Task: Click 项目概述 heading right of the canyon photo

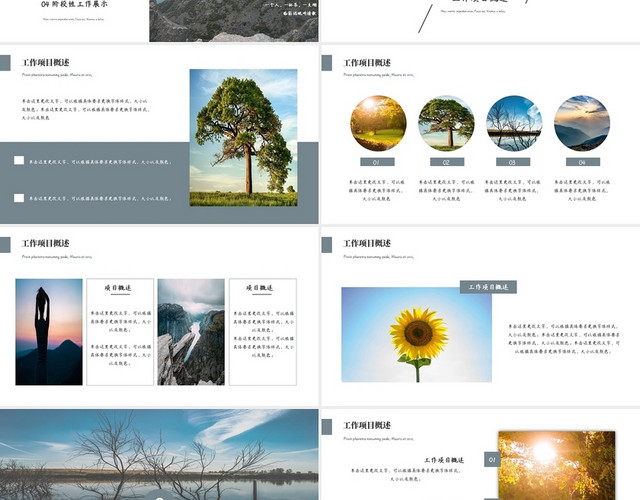Action: 260,288
